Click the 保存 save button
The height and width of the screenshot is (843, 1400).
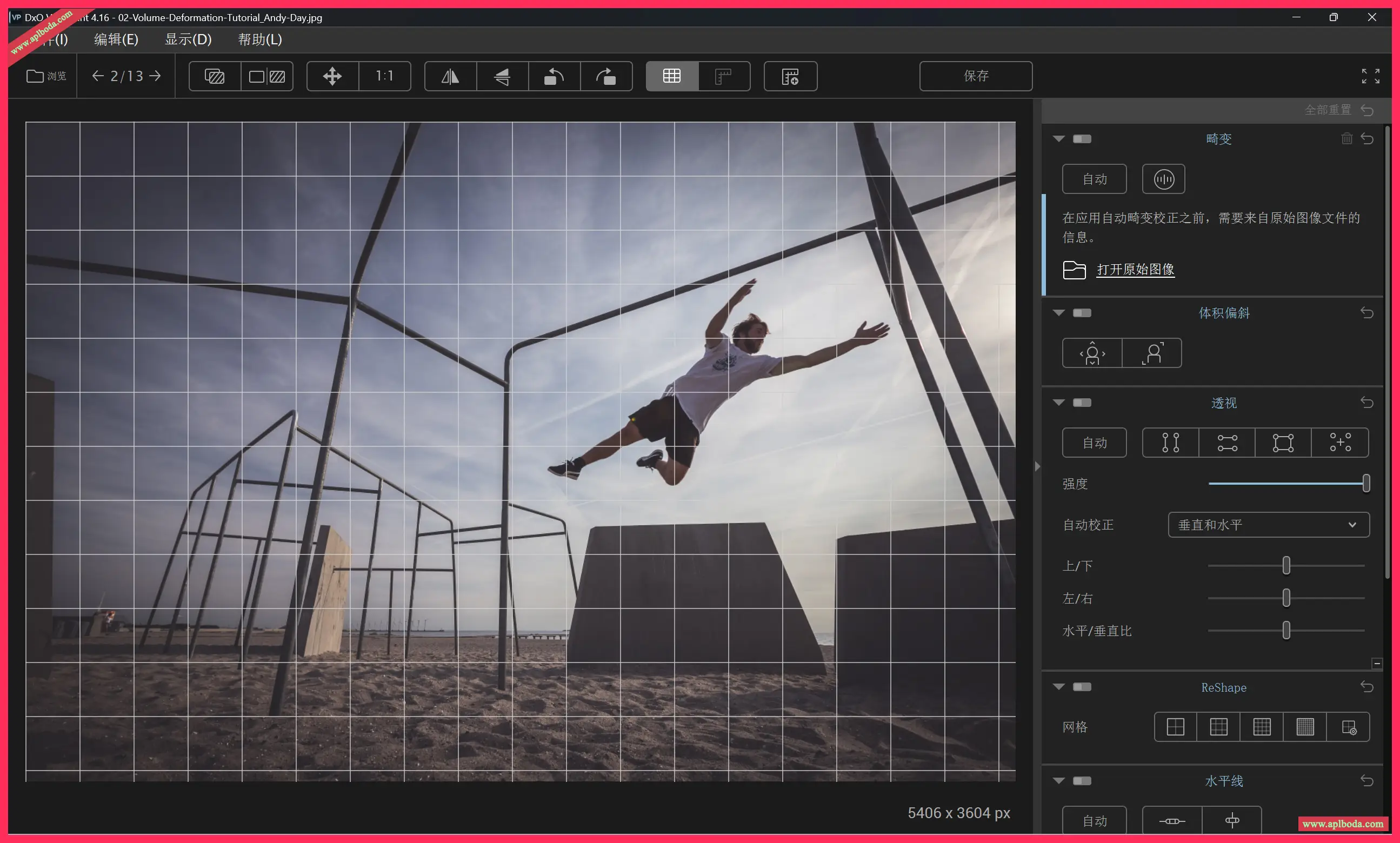[976, 76]
